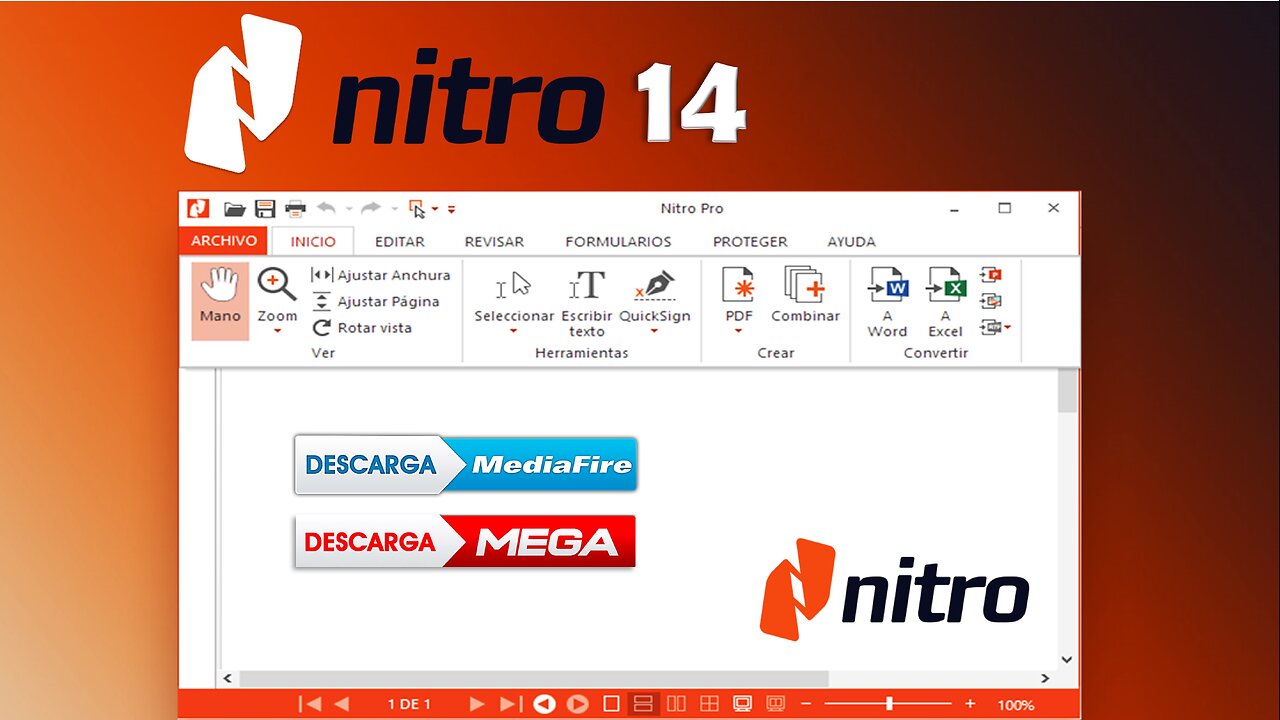Click Rotar vista to rotate the view
Viewport: 1280px width, 720px height.
pyautogui.click(x=362, y=328)
